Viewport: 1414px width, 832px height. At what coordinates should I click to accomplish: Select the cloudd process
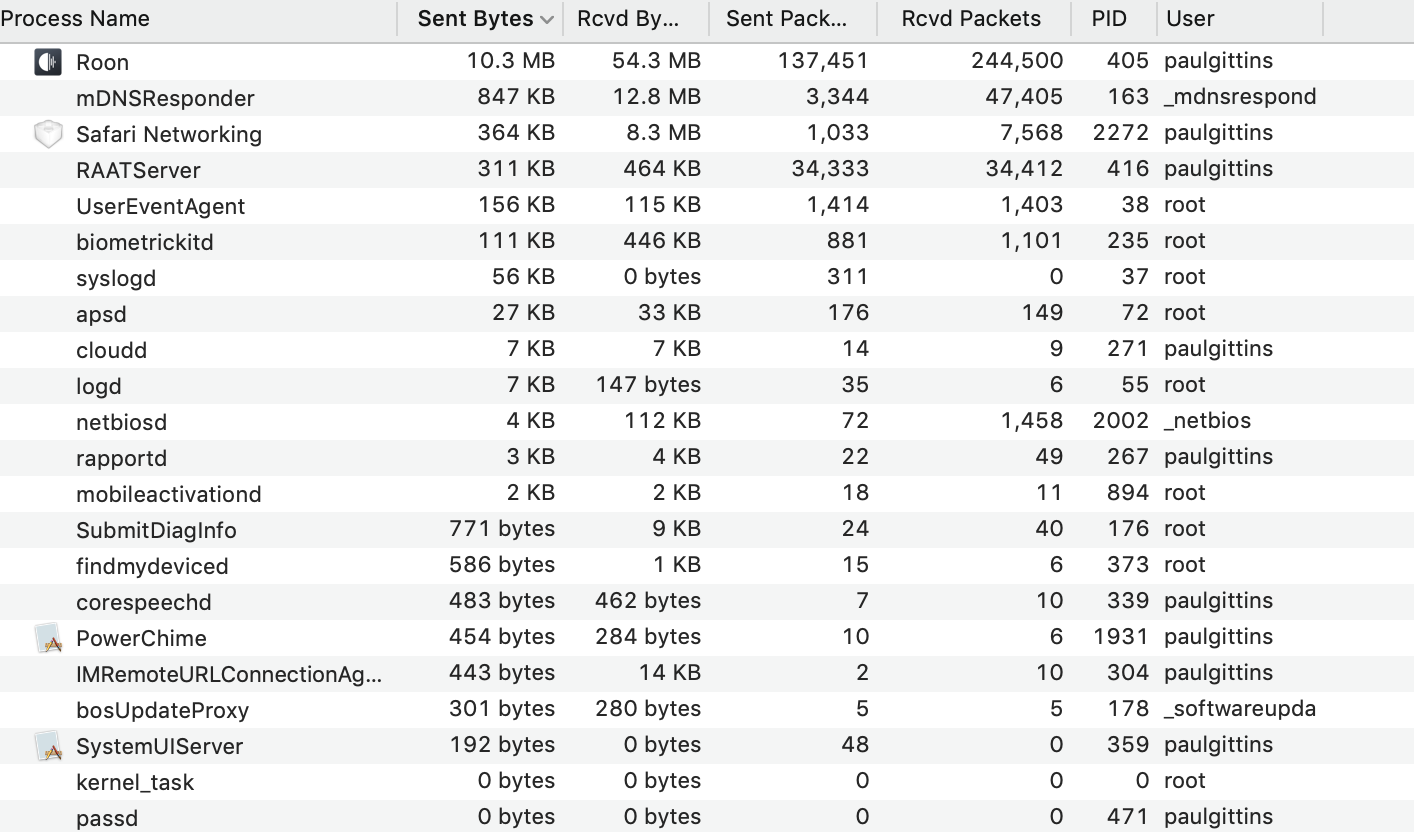(x=111, y=350)
